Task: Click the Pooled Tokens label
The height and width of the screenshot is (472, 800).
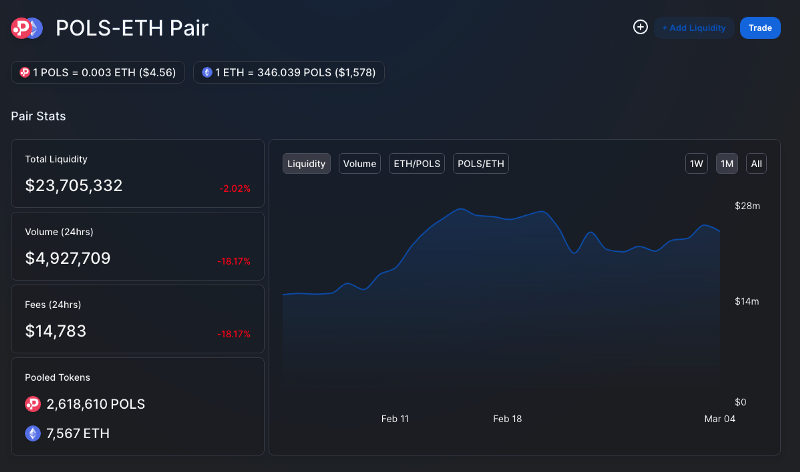Action: (58, 378)
